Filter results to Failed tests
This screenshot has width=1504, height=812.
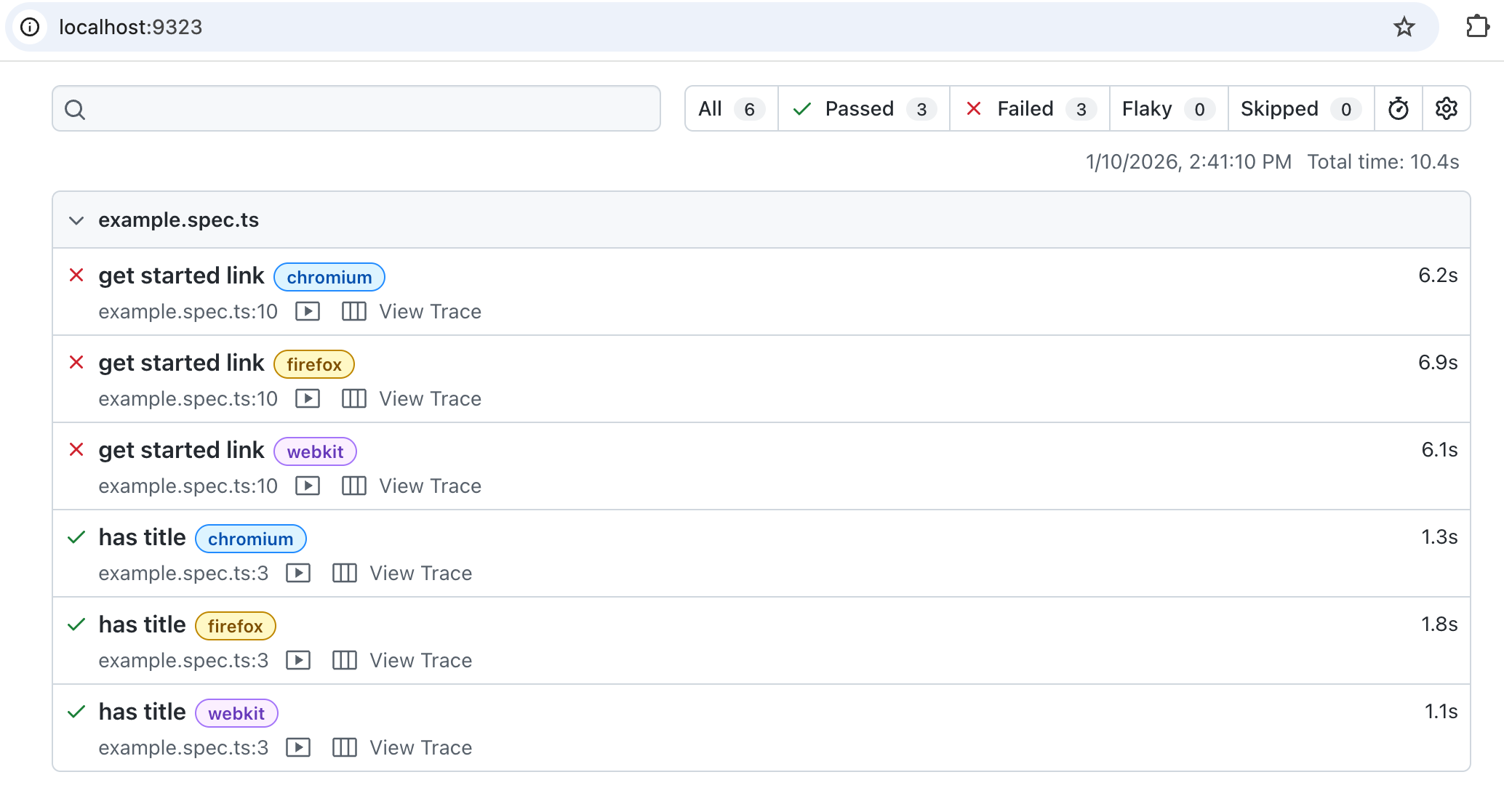[x=1030, y=109]
